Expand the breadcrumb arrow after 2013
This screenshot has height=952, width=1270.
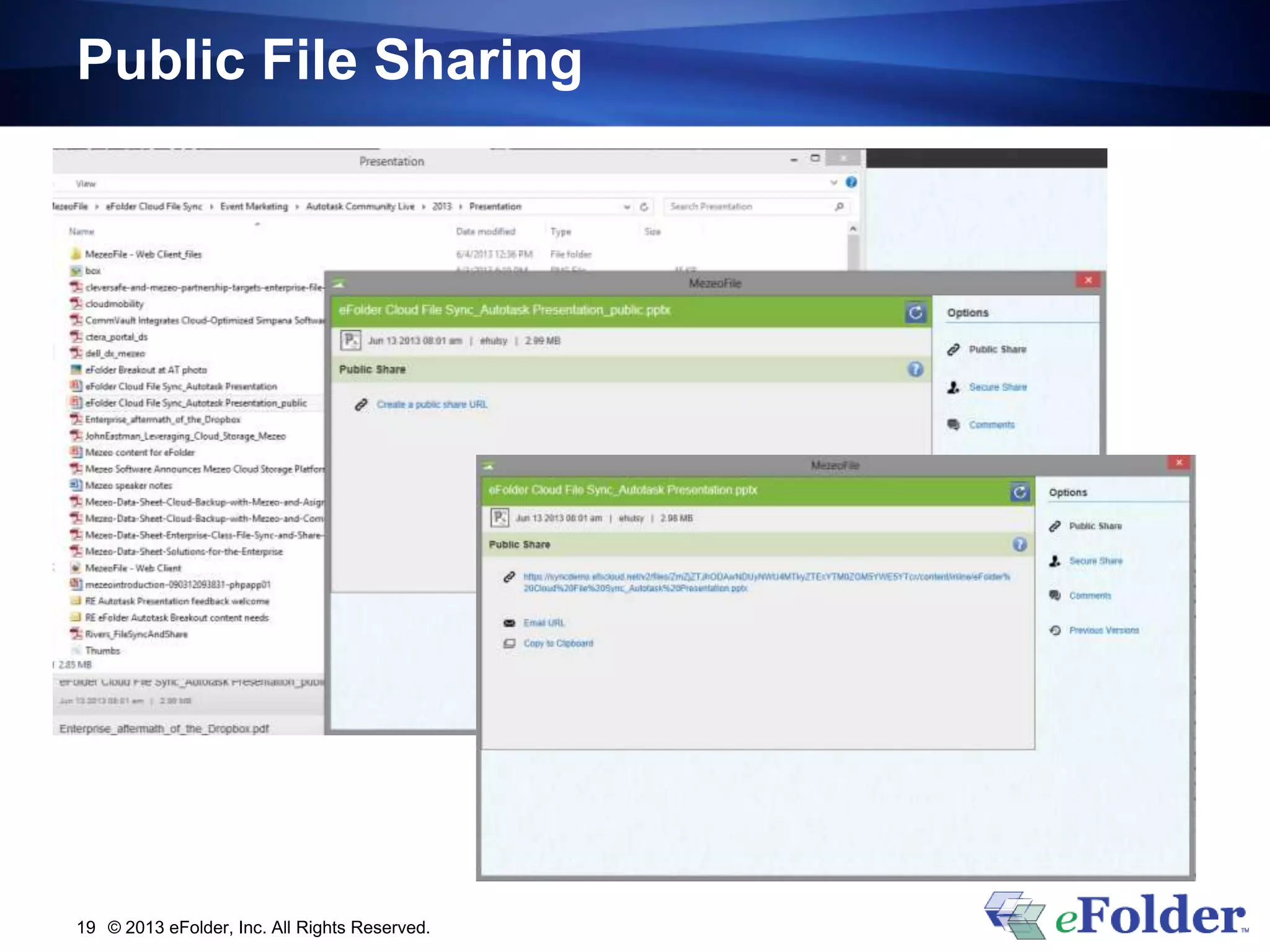pyautogui.click(x=461, y=207)
